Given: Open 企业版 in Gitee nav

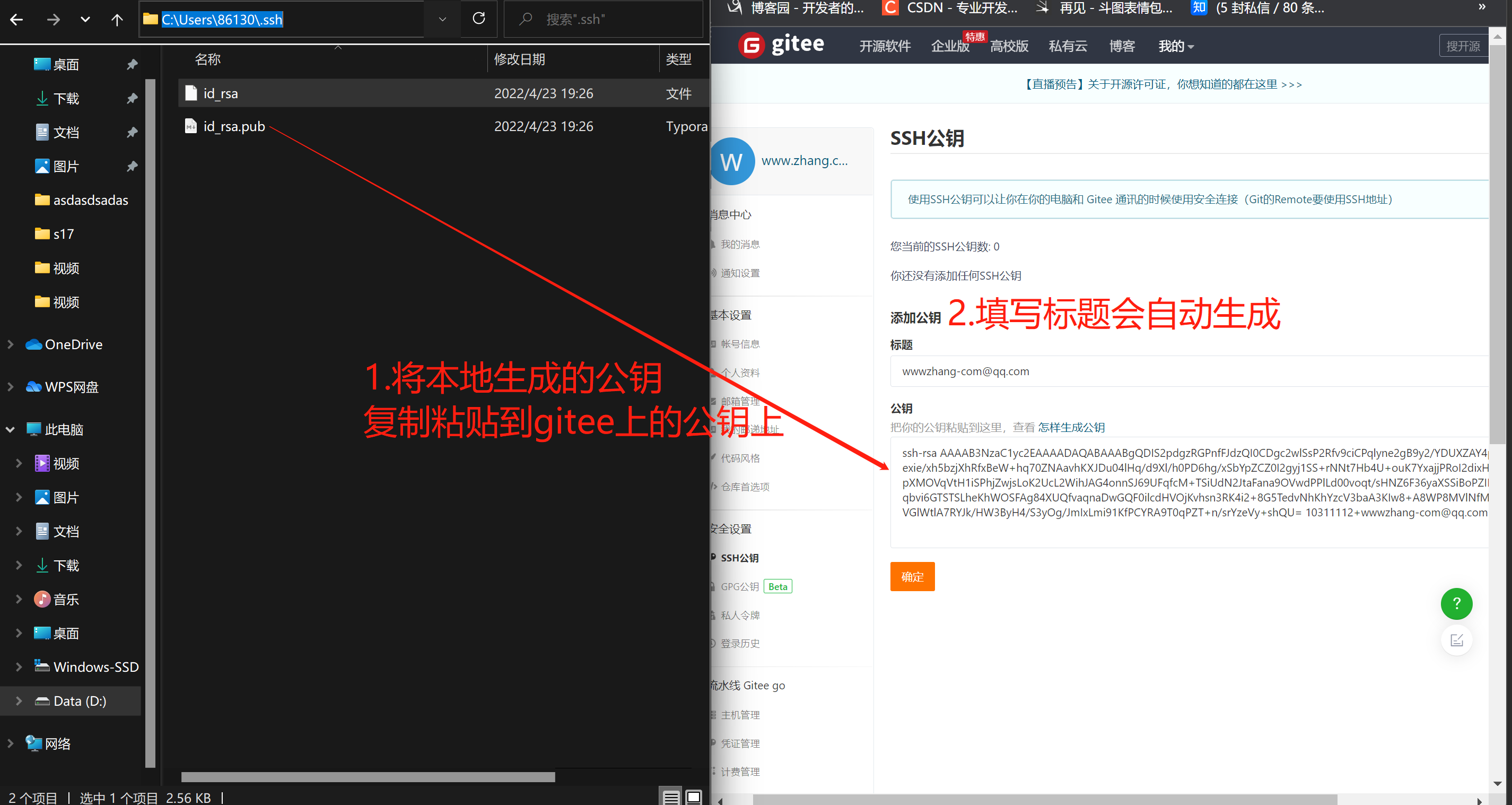Looking at the screenshot, I should point(950,46).
